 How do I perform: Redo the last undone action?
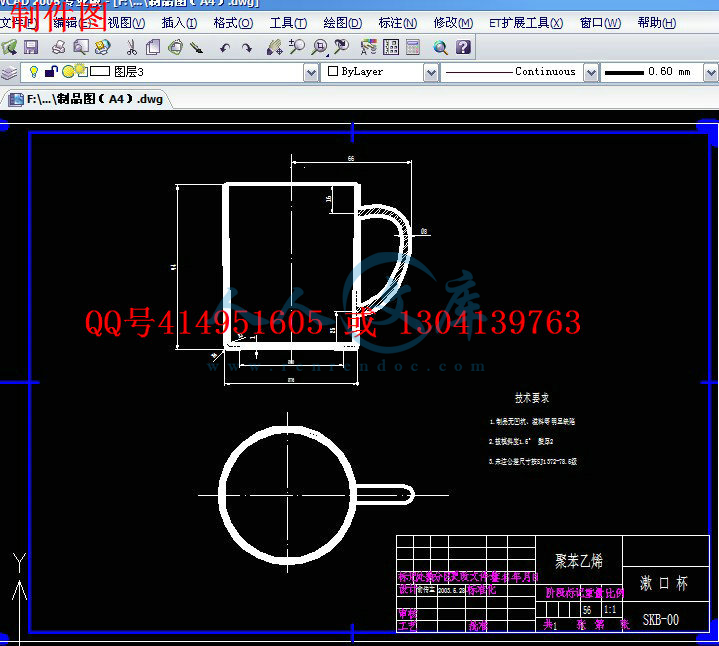(x=247, y=48)
